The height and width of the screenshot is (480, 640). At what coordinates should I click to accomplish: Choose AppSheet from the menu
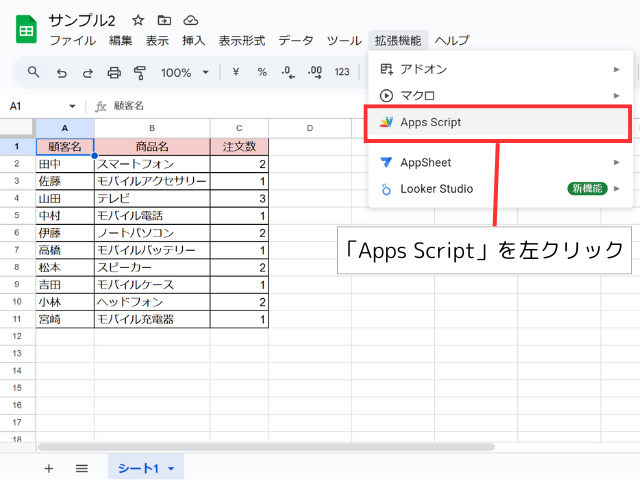click(500, 162)
